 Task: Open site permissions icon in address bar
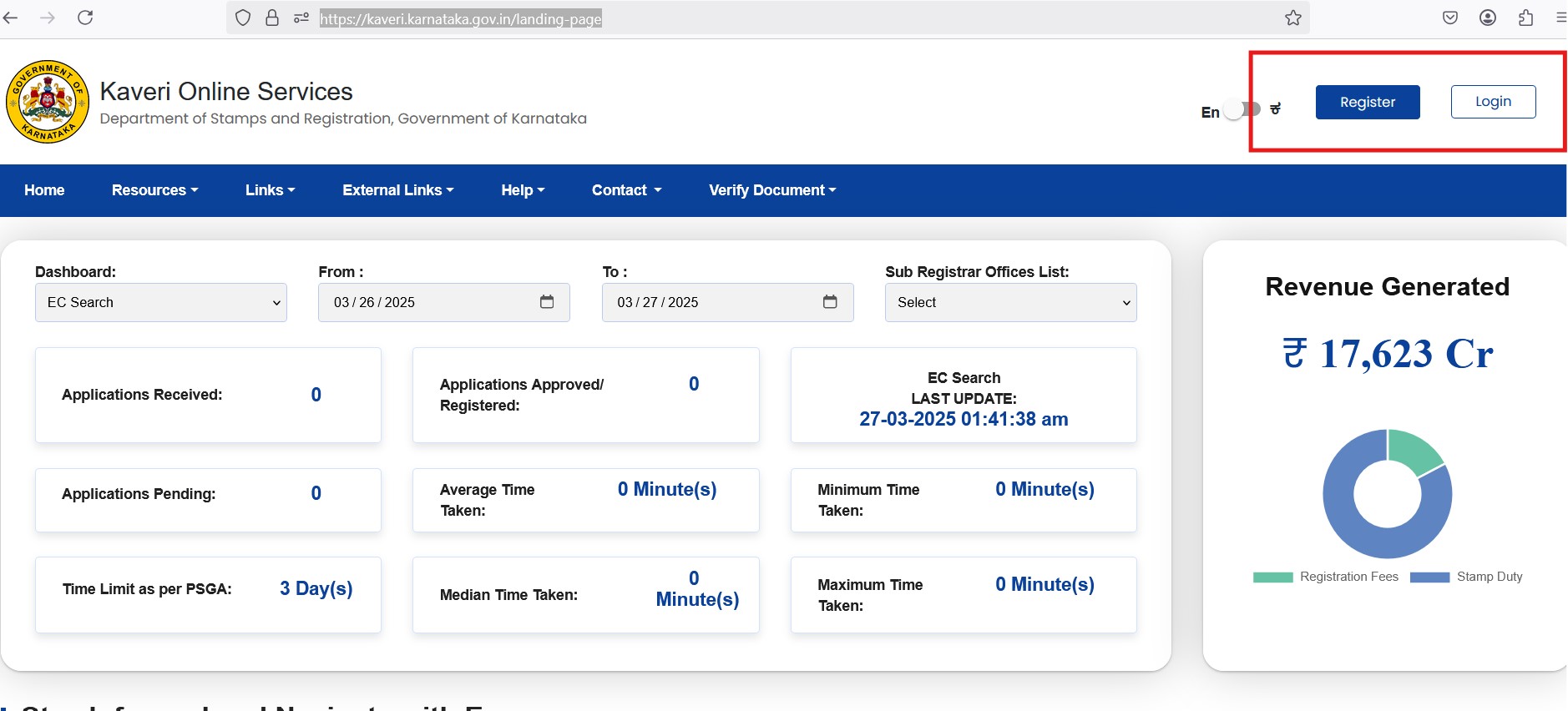(301, 18)
